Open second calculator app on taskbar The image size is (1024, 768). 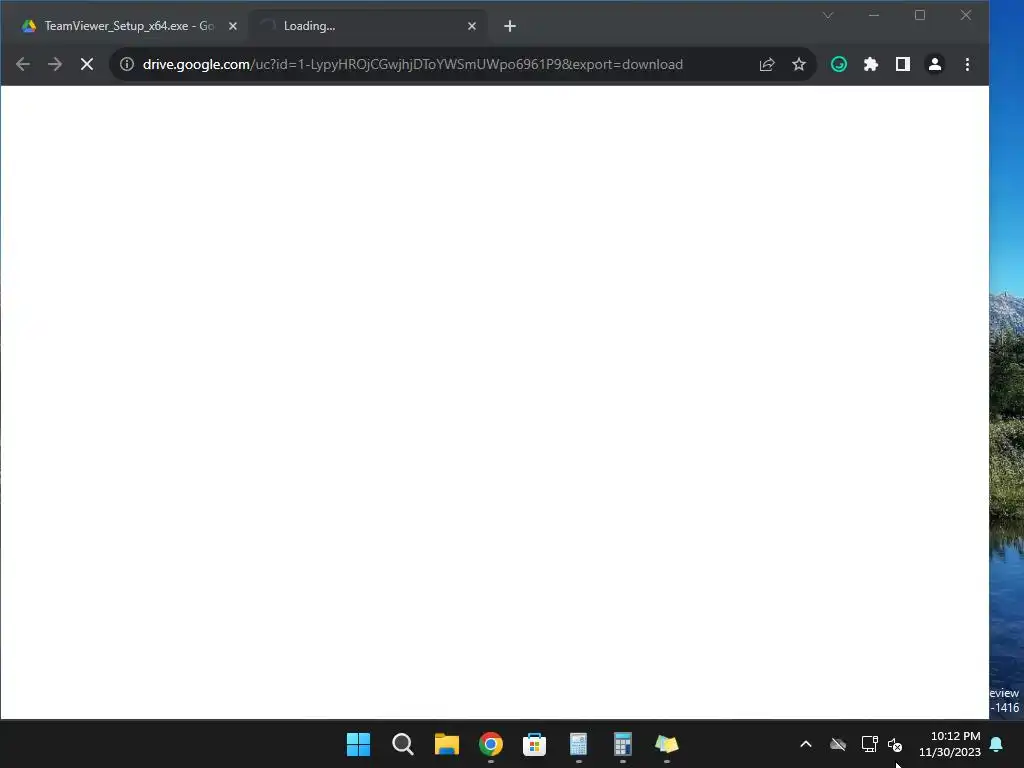click(622, 744)
